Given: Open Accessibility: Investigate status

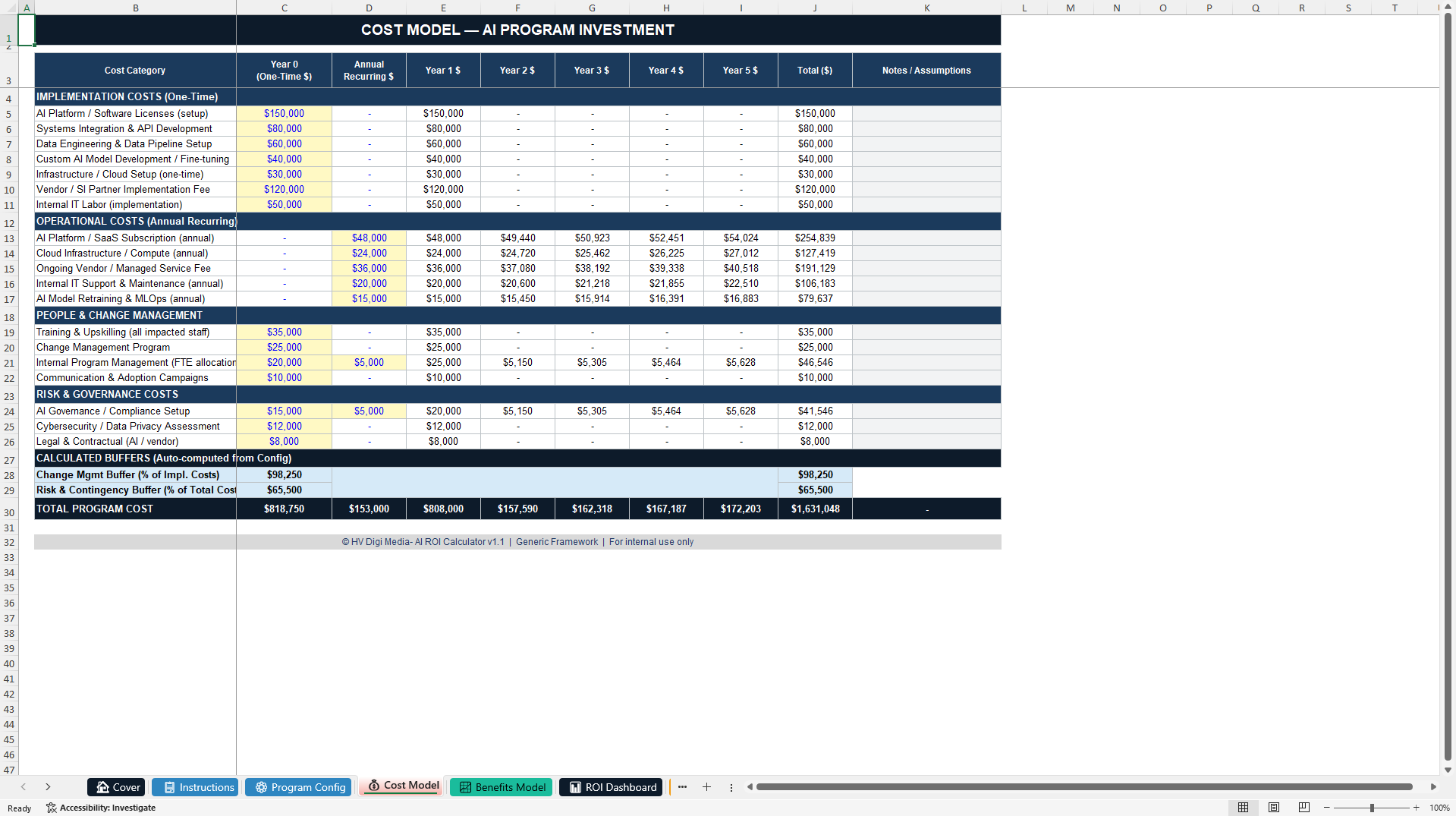Looking at the screenshot, I should click(101, 808).
